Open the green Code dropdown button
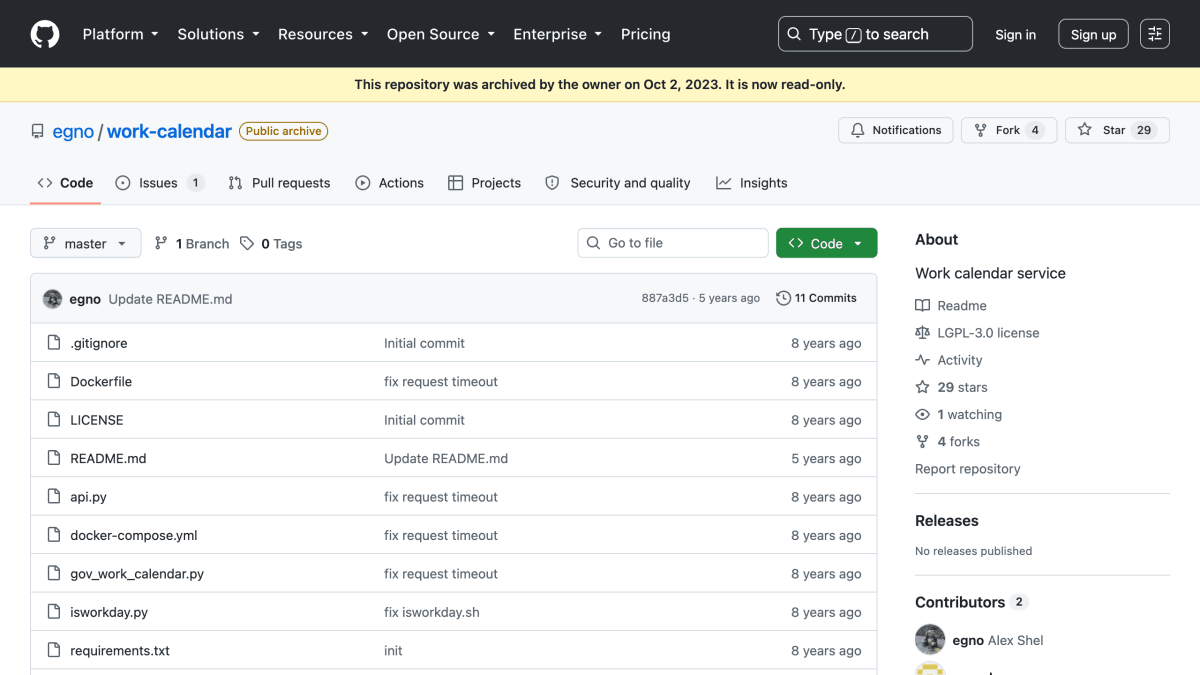The width and height of the screenshot is (1200, 675). tap(826, 243)
